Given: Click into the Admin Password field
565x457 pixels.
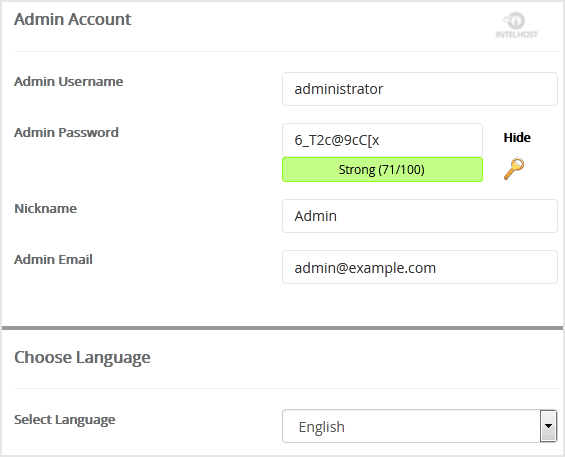Looking at the screenshot, I should tap(382, 140).
